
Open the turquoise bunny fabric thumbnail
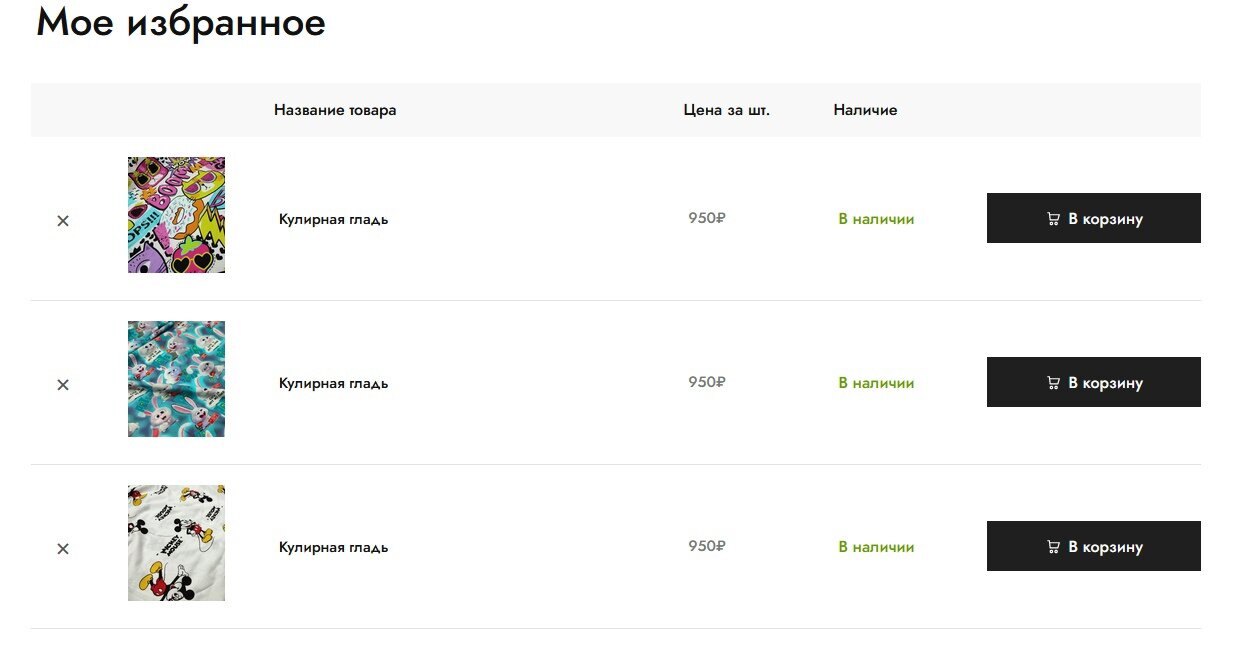[176, 379]
